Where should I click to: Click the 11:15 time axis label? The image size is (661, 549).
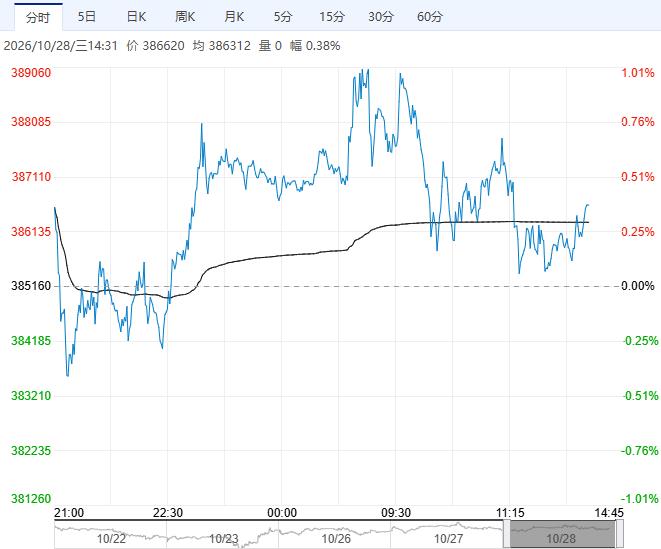coord(510,513)
